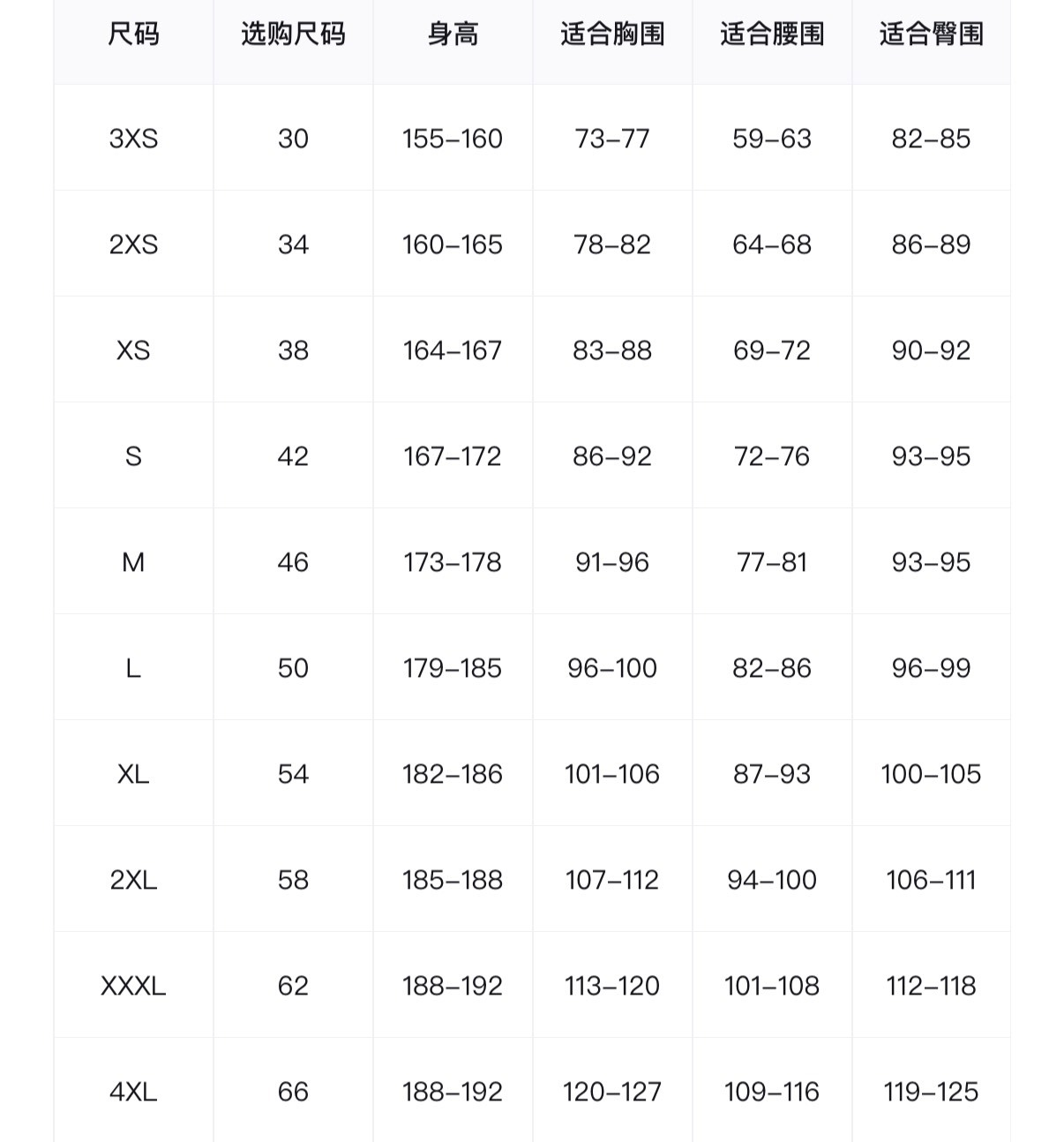Click hip value 119–125

pos(931,1092)
